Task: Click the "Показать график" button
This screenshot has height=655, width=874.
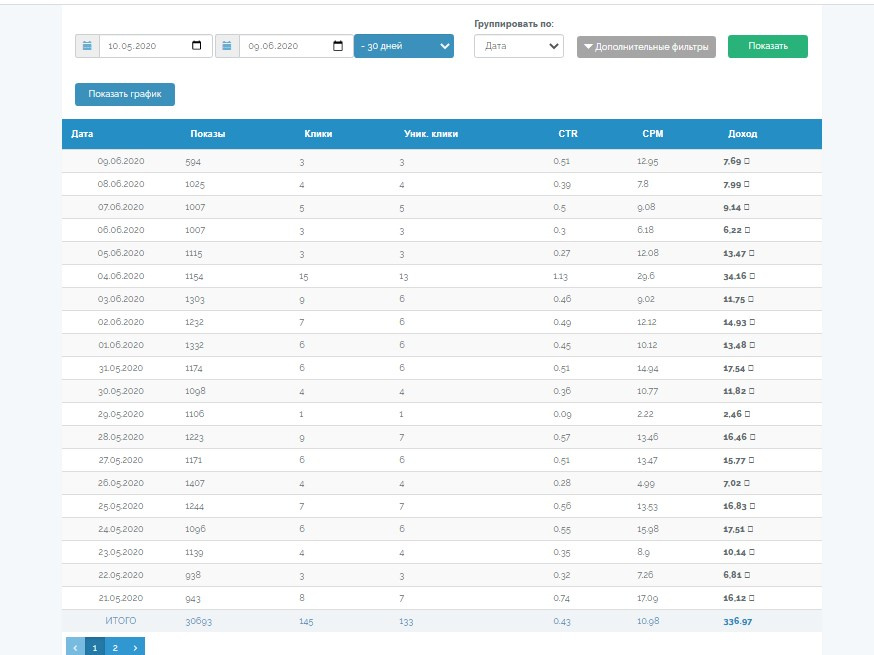Action: pos(125,94)
